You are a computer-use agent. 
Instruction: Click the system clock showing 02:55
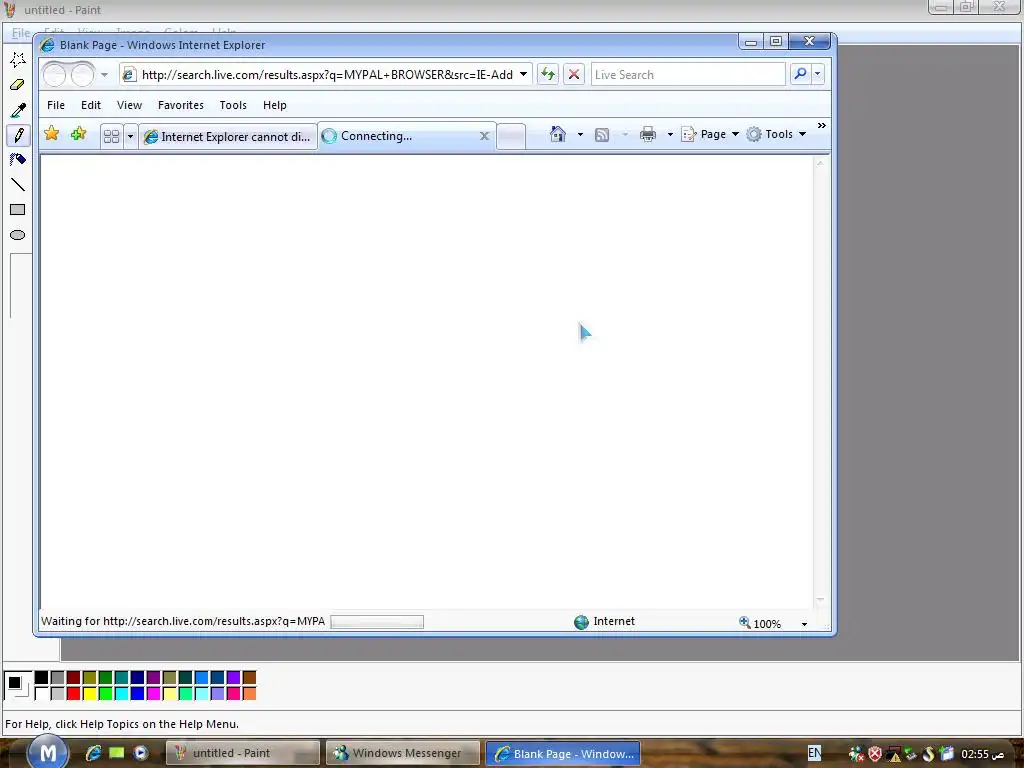[982, 754]
